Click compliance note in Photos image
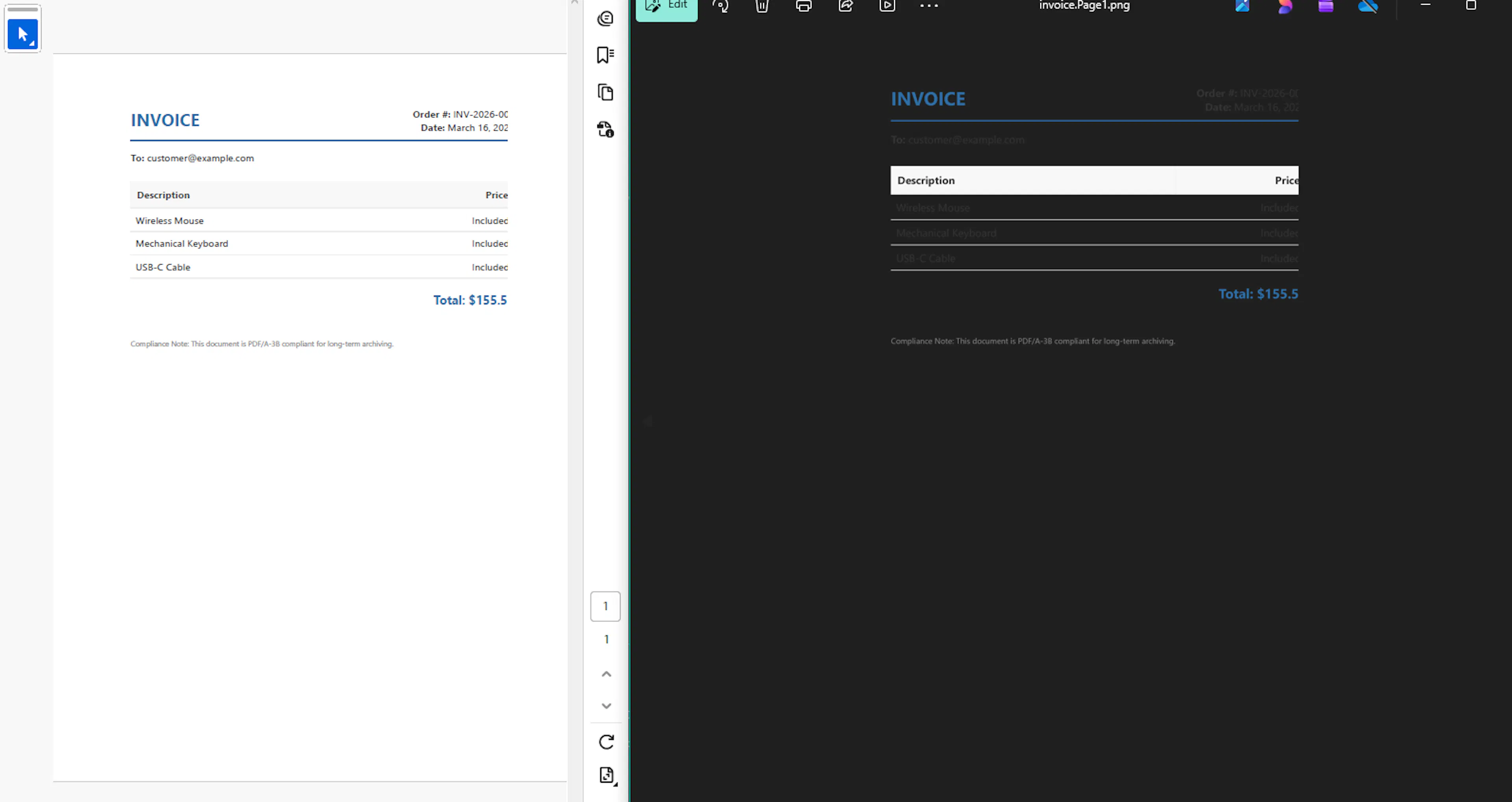Screen dimensions: 1512x802 click(1032, 341)
